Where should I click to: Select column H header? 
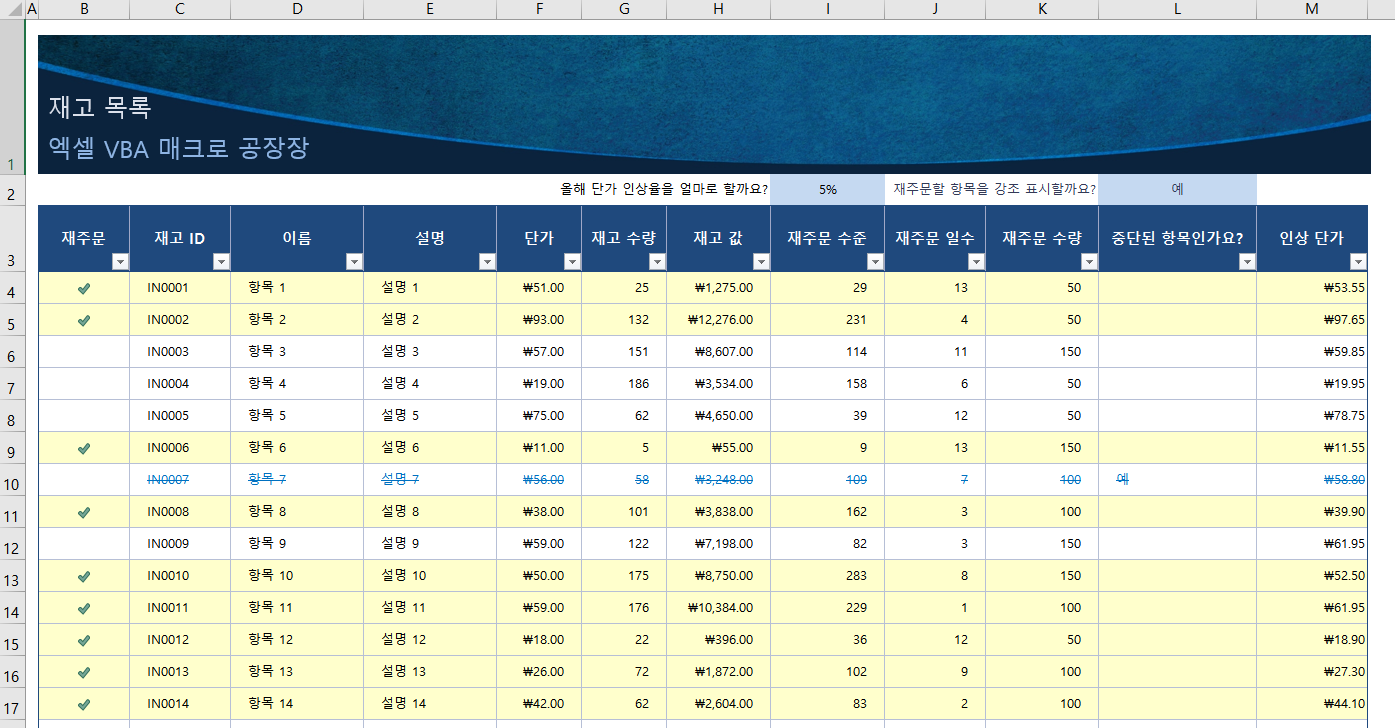coord(718,9)
